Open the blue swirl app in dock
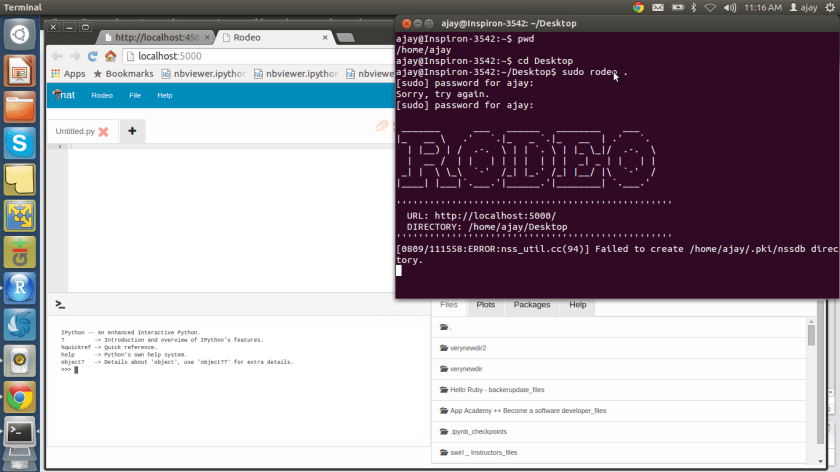 click(x=20, y=325)
